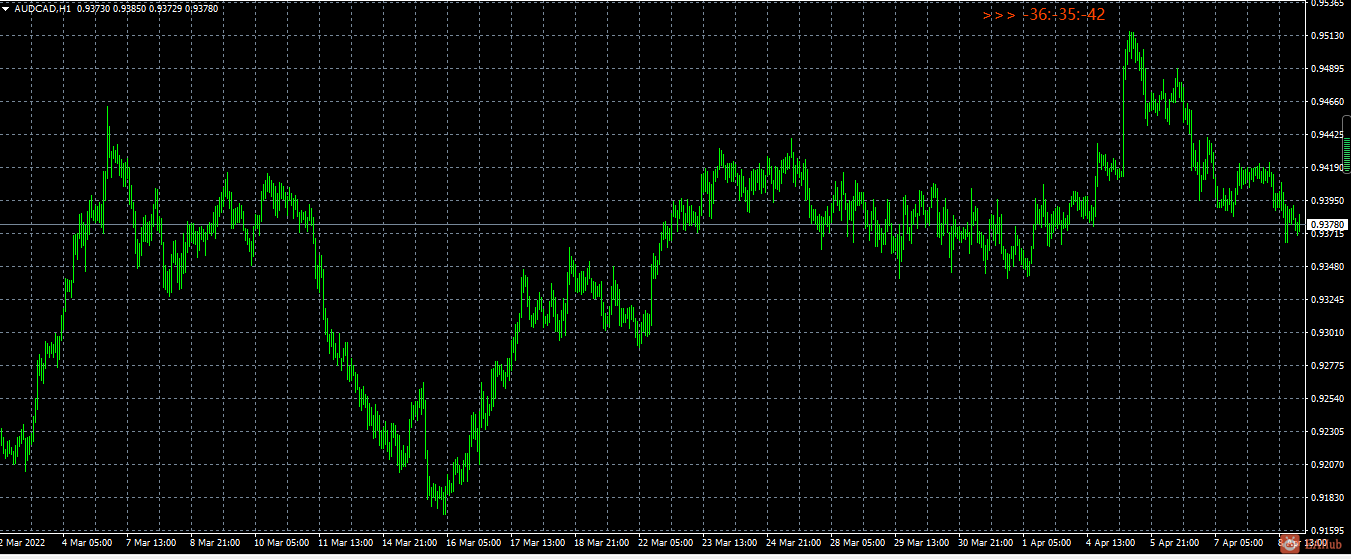The height and width of the screenshot is (559, 1351).
Task: Click the 2 Mar 2022 date label
Action: 24,543
